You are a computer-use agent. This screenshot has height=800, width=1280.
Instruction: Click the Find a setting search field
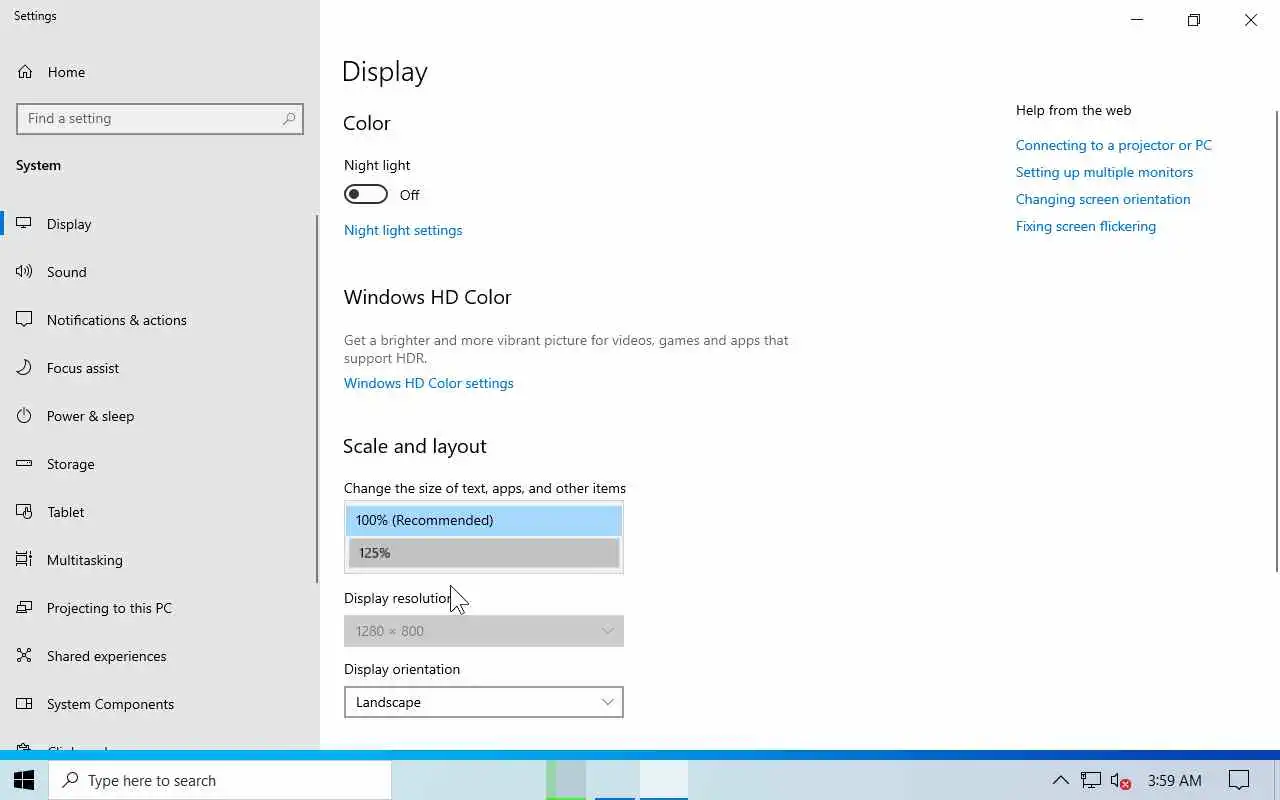click(160, 118)
